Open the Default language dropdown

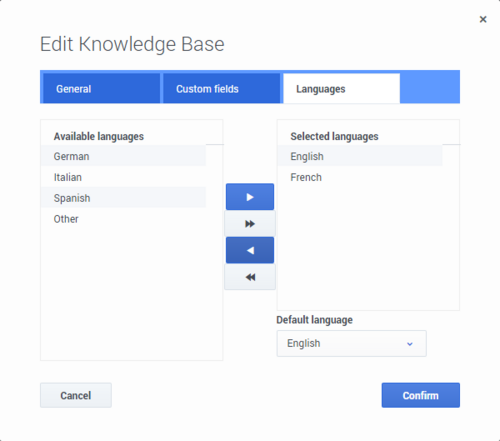click(351, 343)
